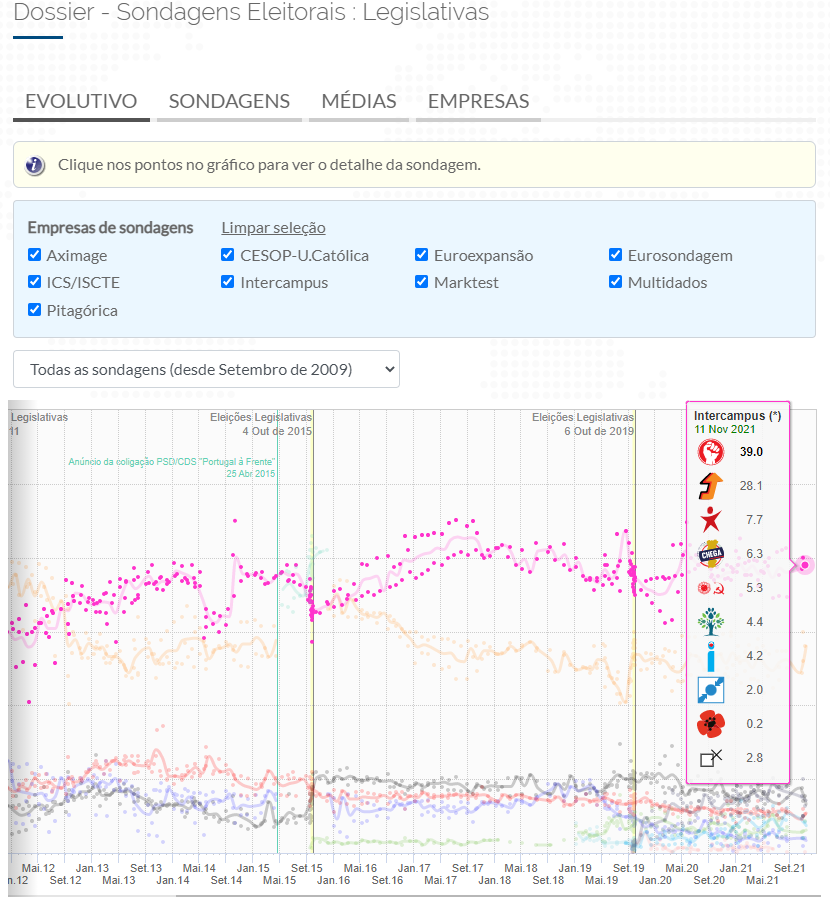
Task: Toggle the CESOP-U.Católica checkbox
Action: click(x=228, y=255)
